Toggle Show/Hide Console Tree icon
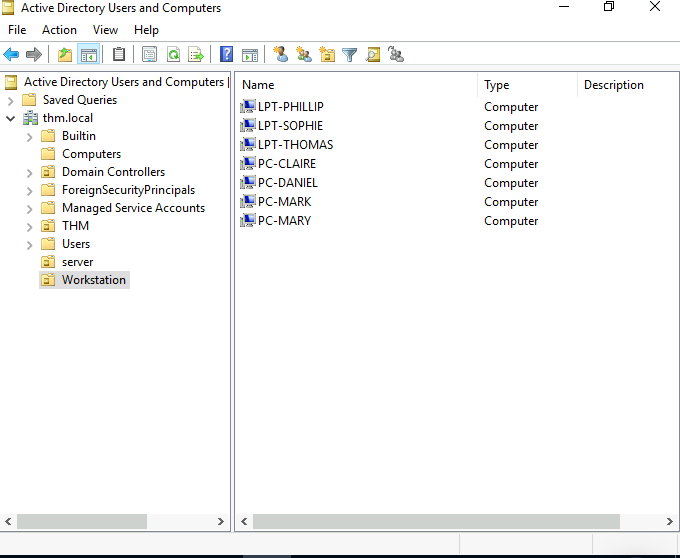Image resolution: width=680 pixels, height=558 pixels. click(88, 55)
